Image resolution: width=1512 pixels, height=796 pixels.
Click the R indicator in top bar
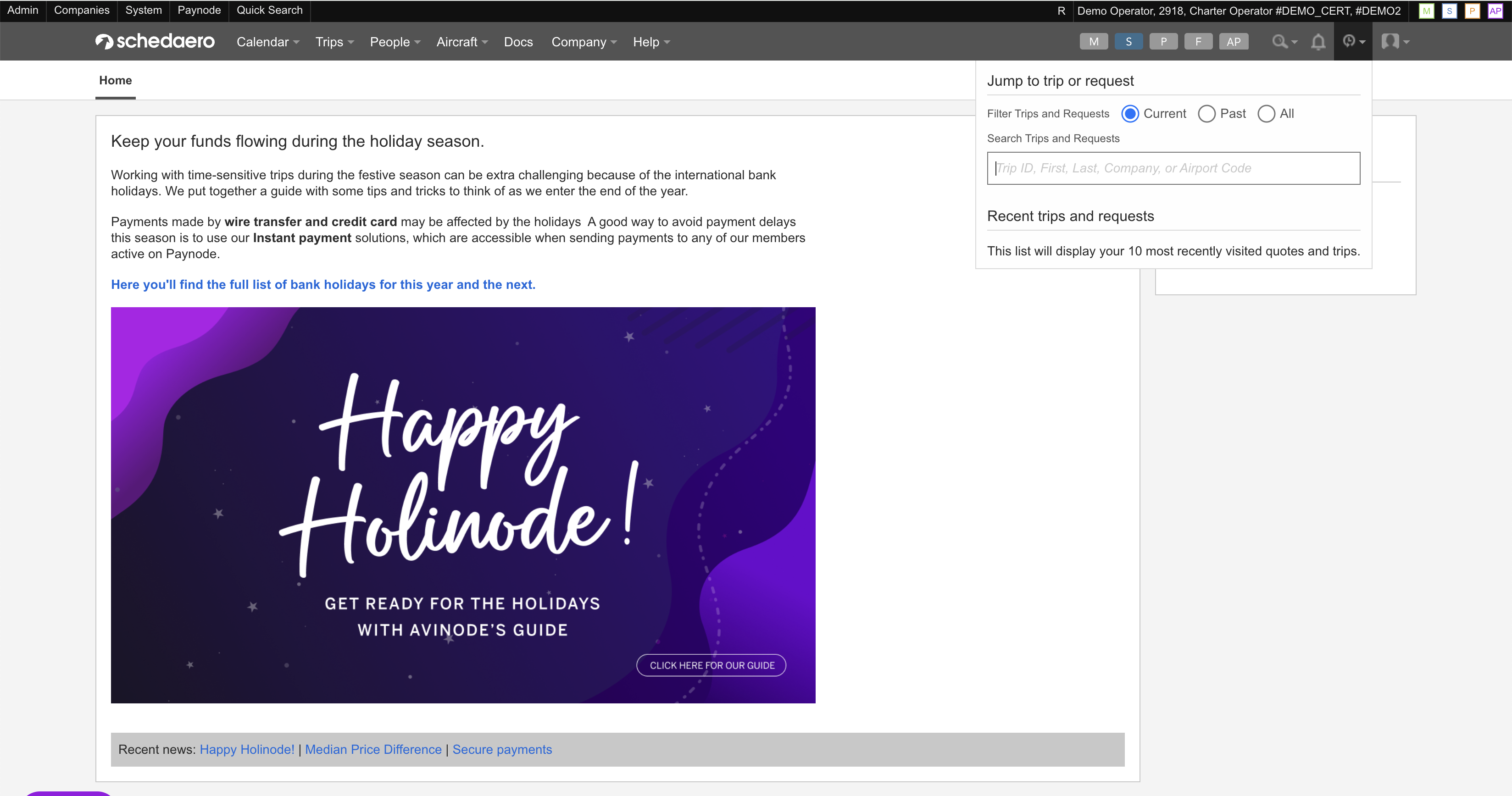[x=1061, y=11]
